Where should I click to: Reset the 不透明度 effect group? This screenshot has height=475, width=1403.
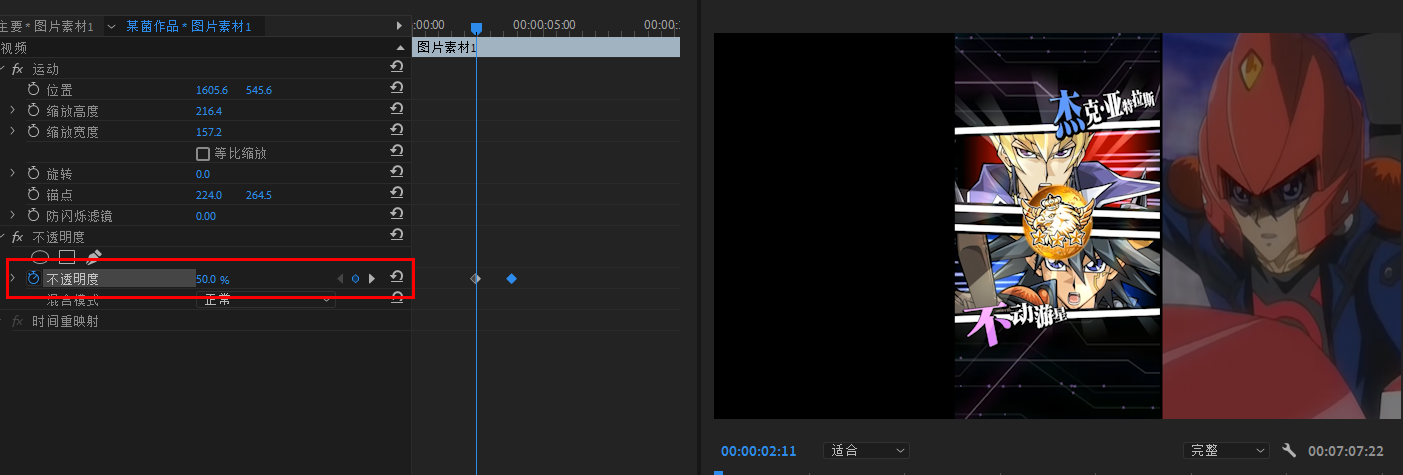click(x=397, y=235)
